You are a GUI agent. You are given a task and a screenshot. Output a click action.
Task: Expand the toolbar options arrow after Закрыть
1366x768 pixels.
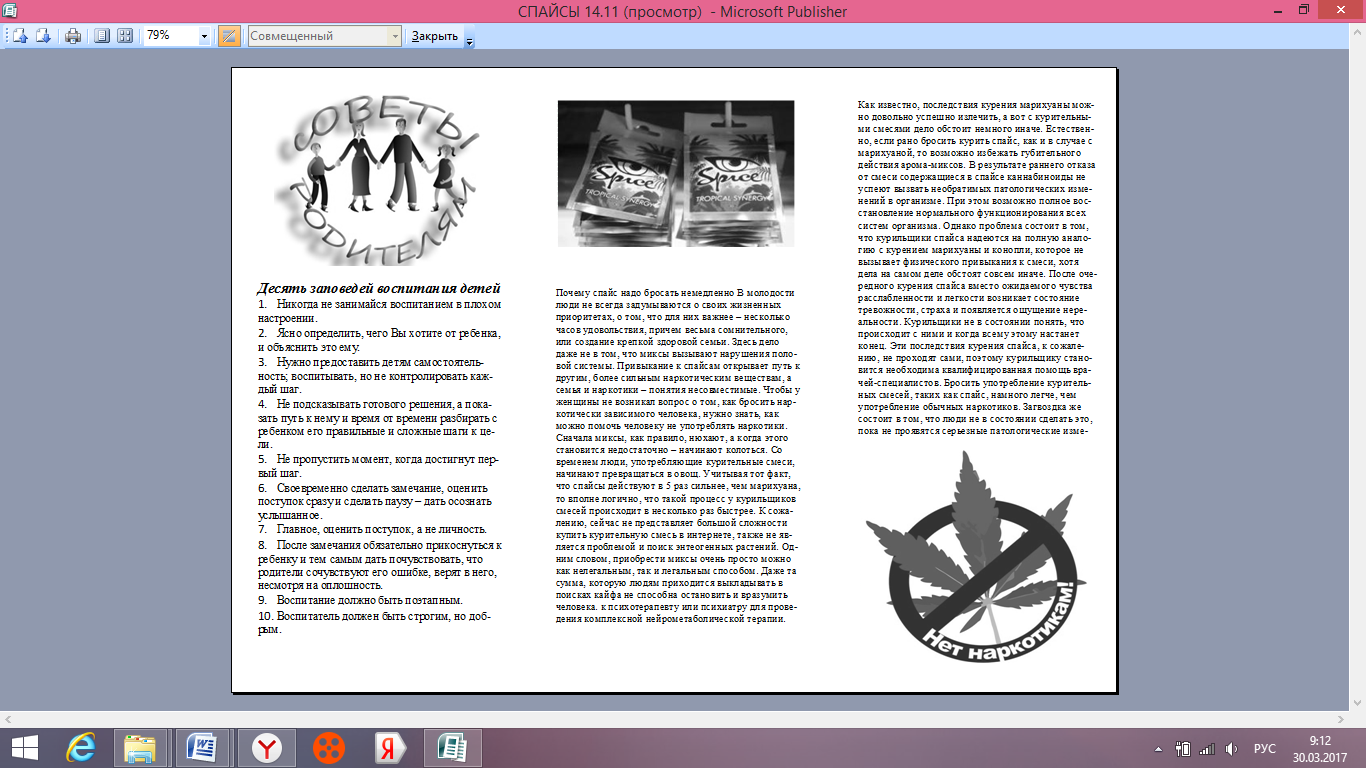469,39
